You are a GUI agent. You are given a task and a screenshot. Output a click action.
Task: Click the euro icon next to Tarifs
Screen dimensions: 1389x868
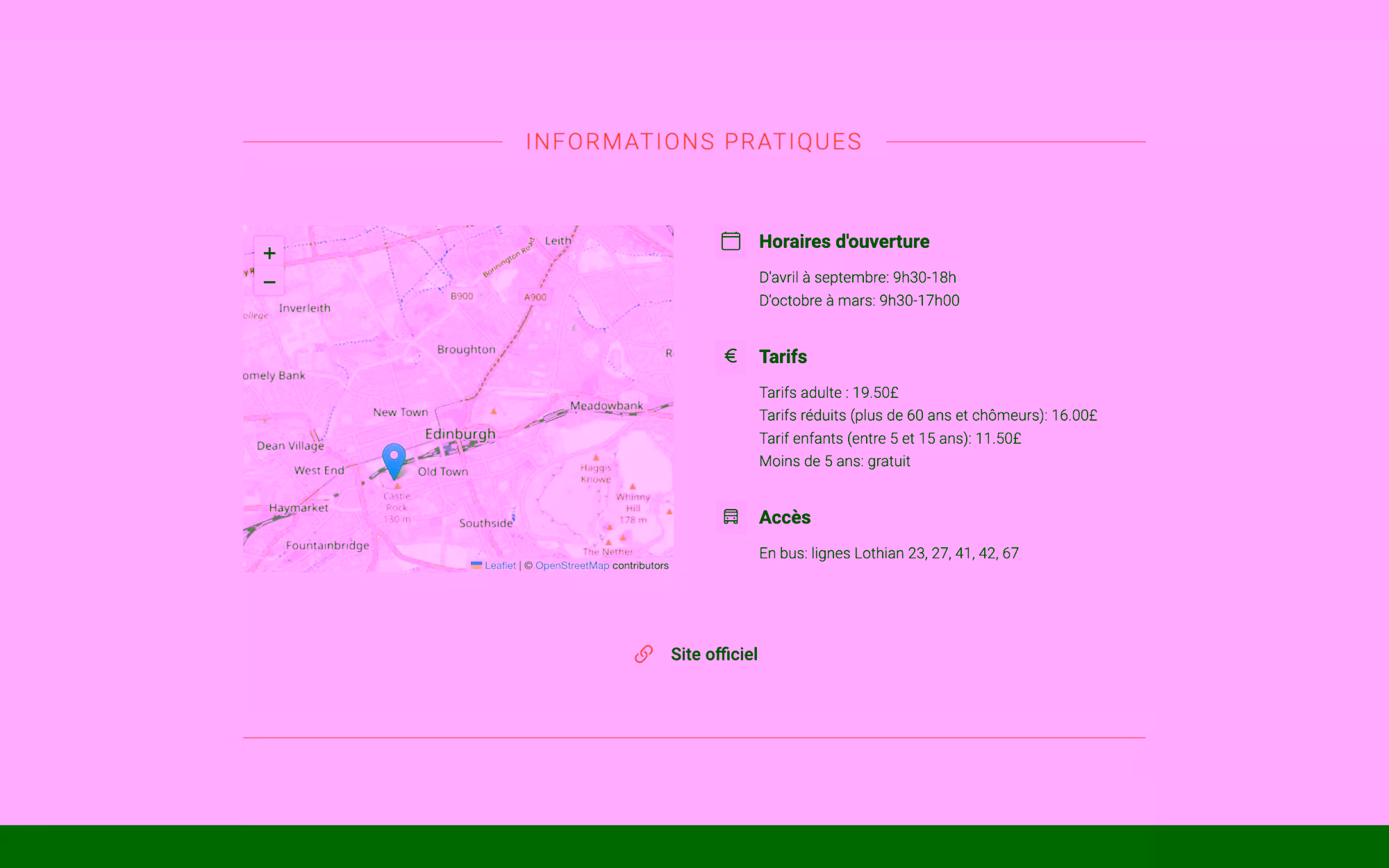(x=731, y=356)
